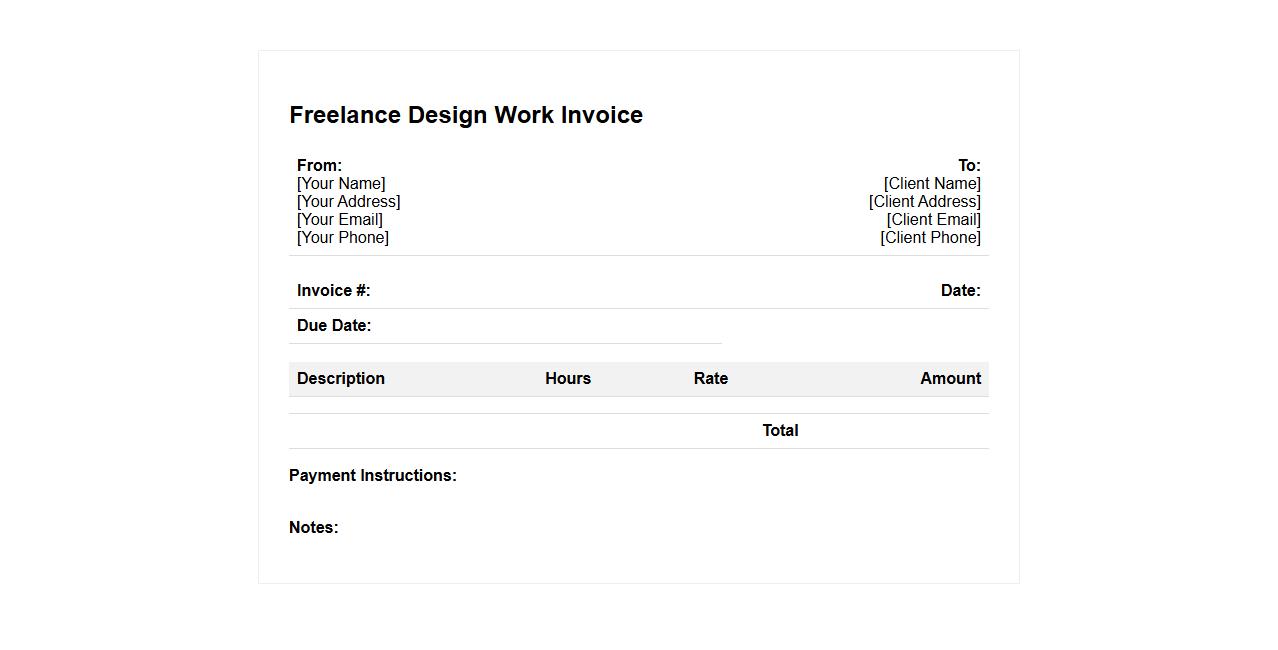The height and width of the screenshot is (650, 1278).
Task: Select the To: label
Action: pos(969,166)
